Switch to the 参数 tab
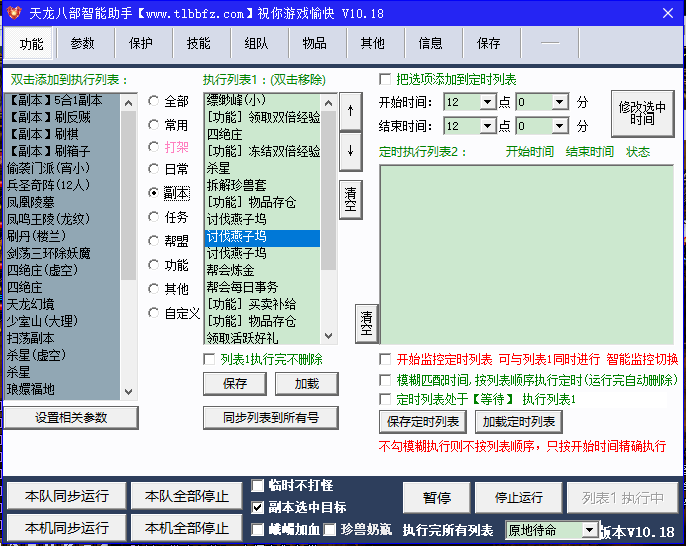The height and width of the screenshot is (546, 686). [82, 43]
